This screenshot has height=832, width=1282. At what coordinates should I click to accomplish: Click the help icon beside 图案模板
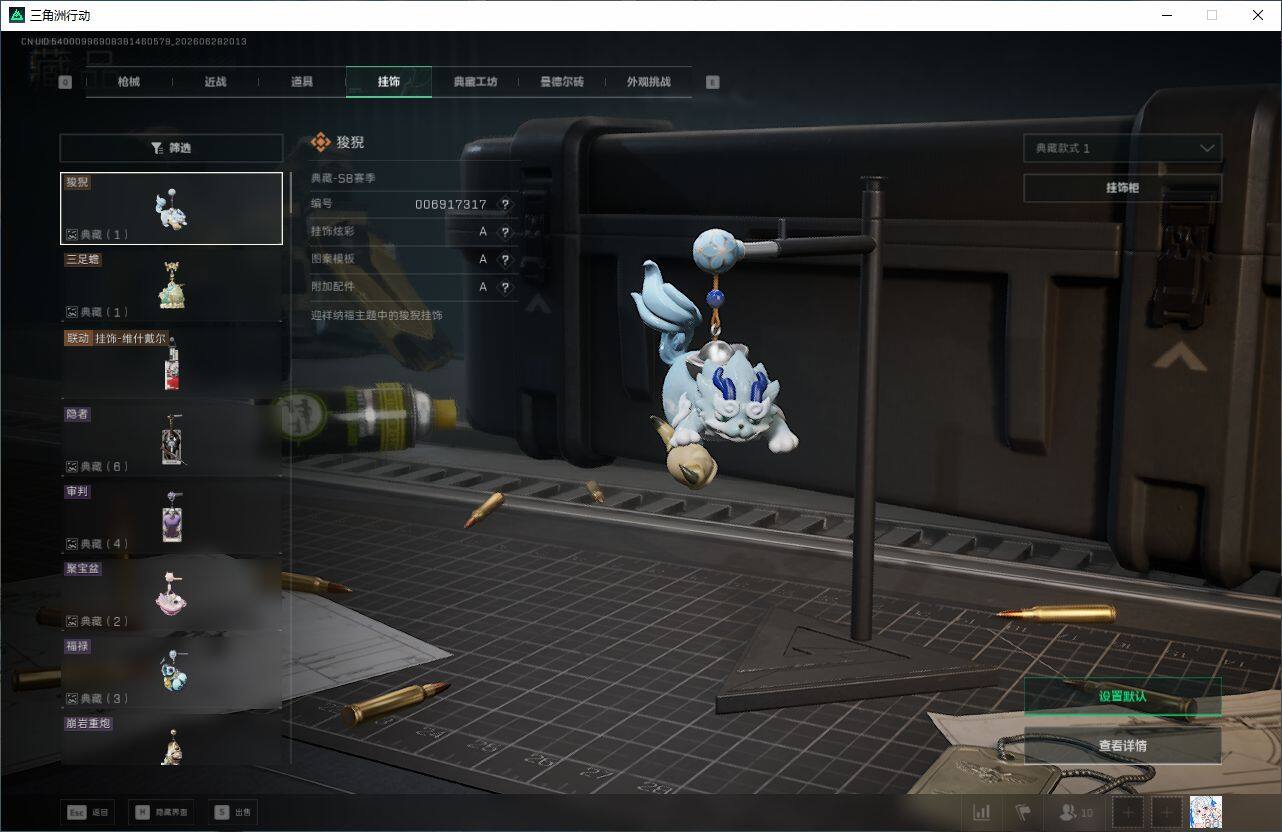[505, 259]
